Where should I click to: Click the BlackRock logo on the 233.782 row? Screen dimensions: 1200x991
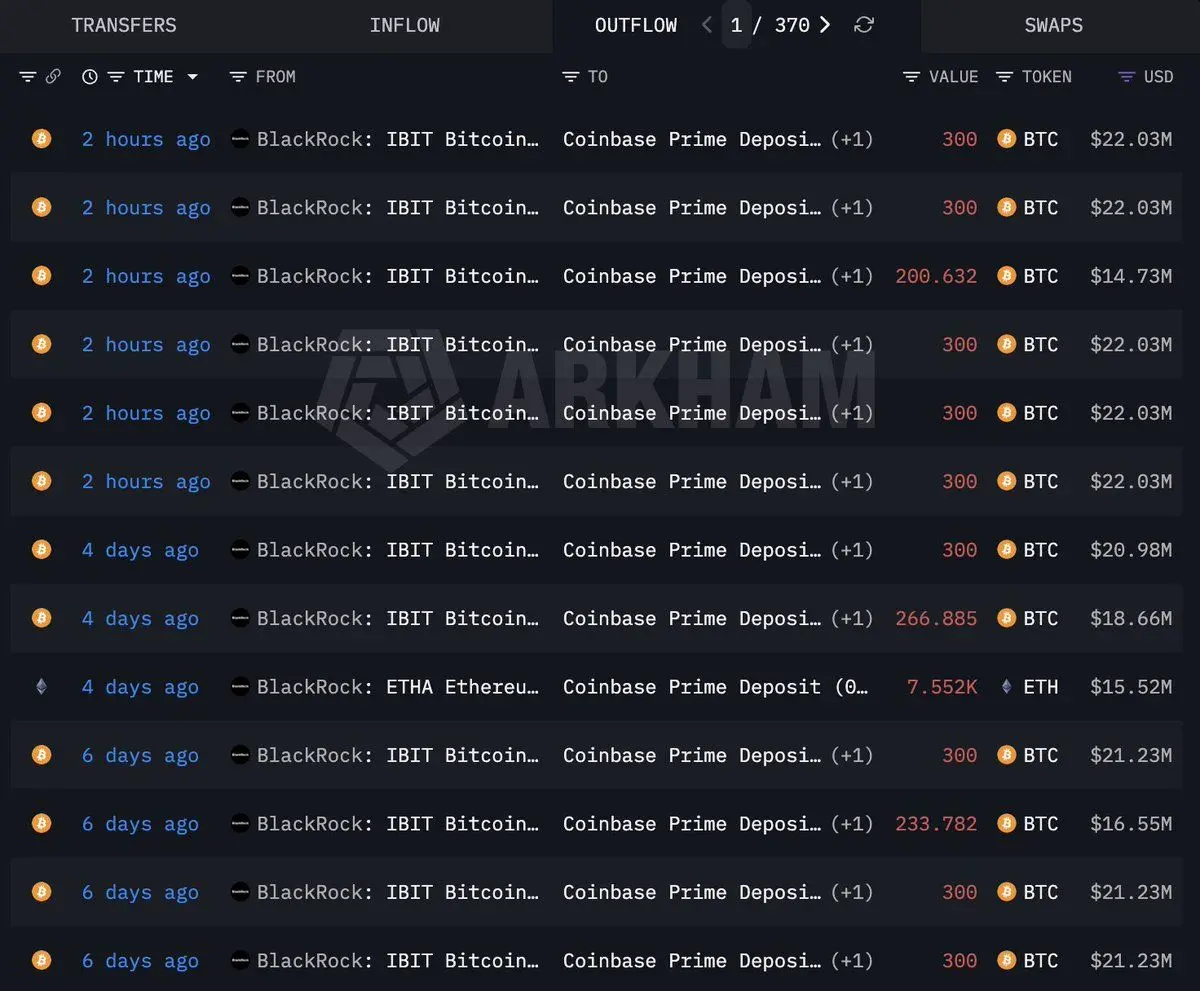tap(240, 823)
